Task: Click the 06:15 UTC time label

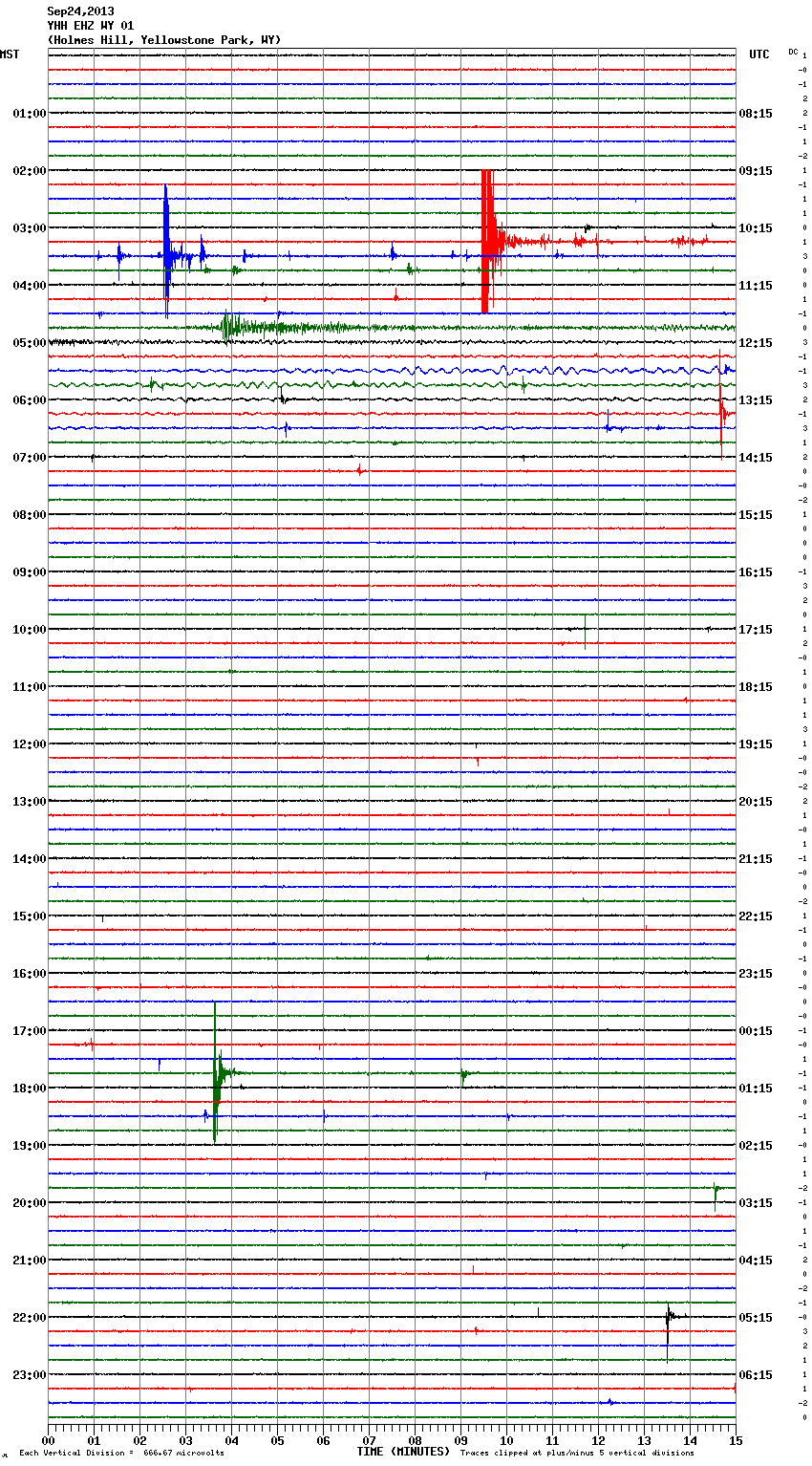Action: 756,1375
